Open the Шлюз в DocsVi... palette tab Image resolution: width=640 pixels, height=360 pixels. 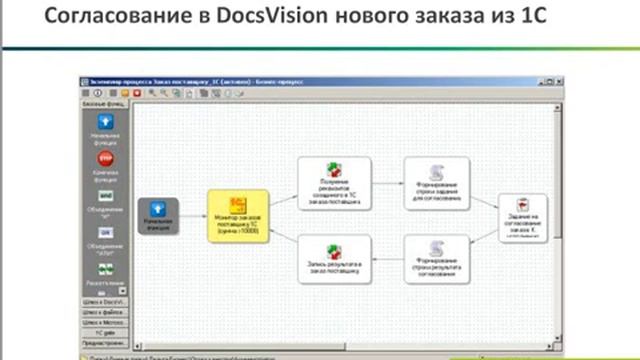pyautogui.click(x=105, y=302)
